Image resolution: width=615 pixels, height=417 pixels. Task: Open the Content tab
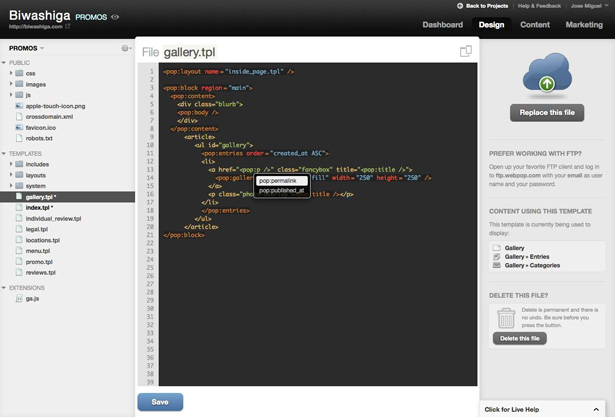(x=535, y=25)
